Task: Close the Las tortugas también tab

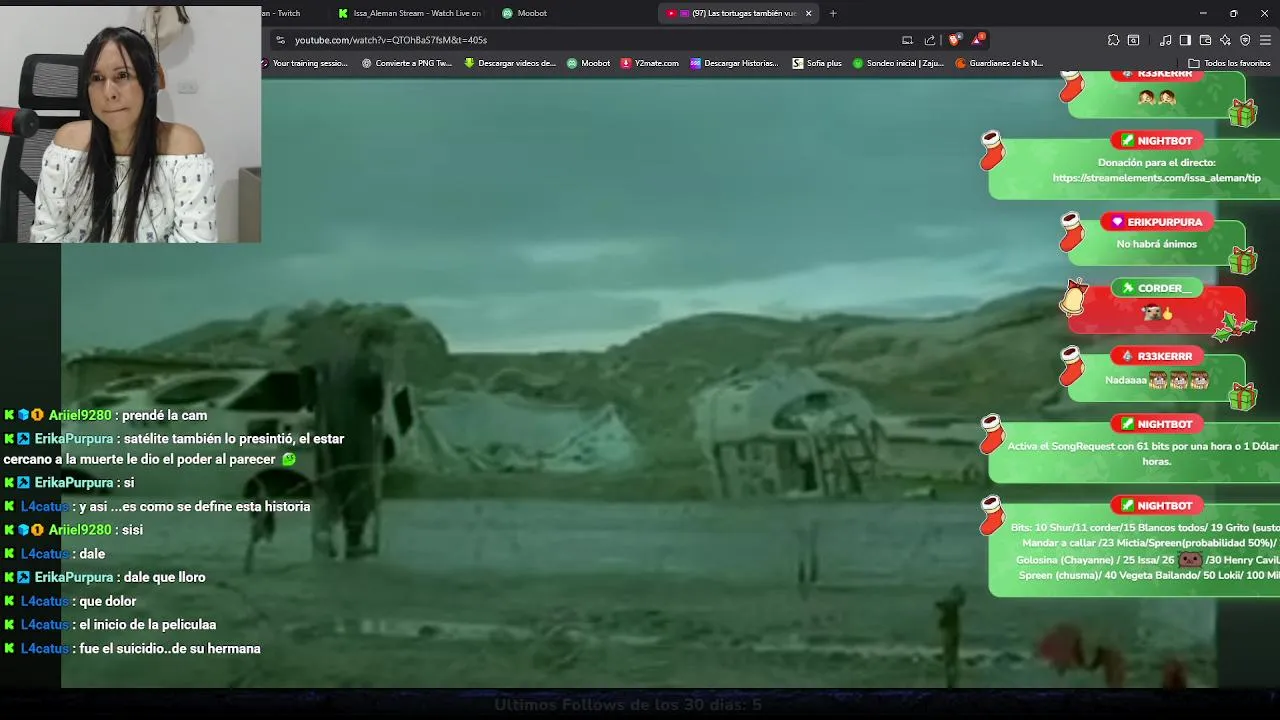Action: pyautogui.click(x=808, y=13)
